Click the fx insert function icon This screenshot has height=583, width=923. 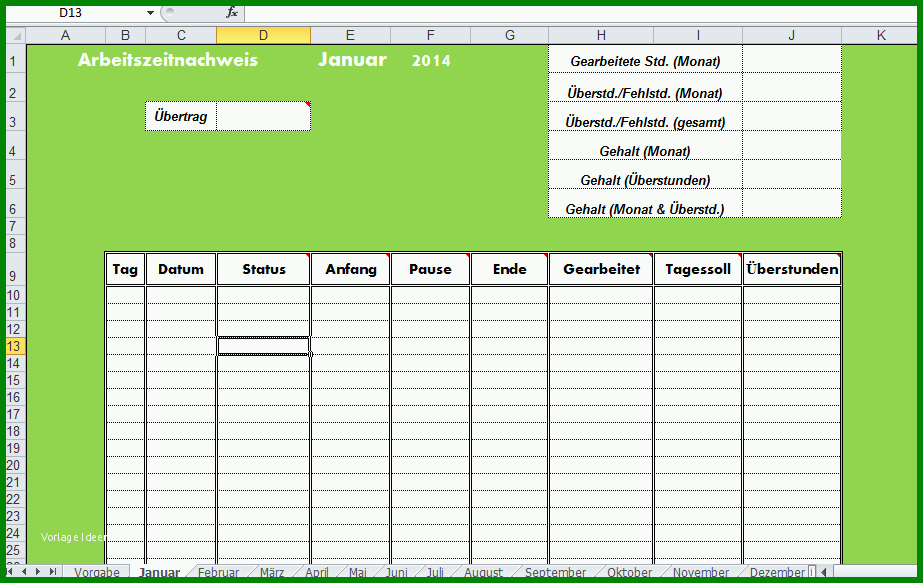click(x=232, y=12)
